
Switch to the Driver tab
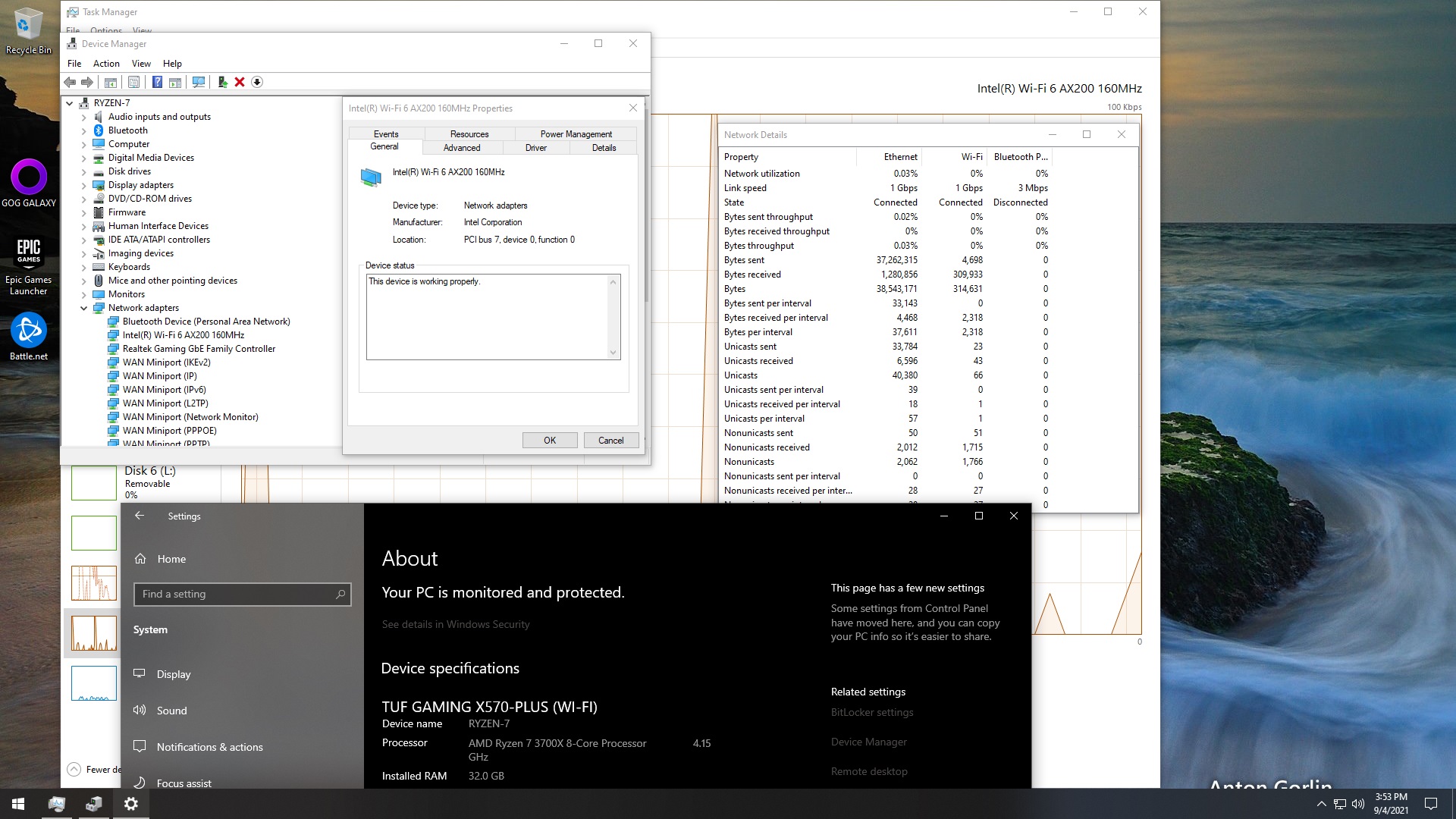pyautogui.click(x=536, y=148)
